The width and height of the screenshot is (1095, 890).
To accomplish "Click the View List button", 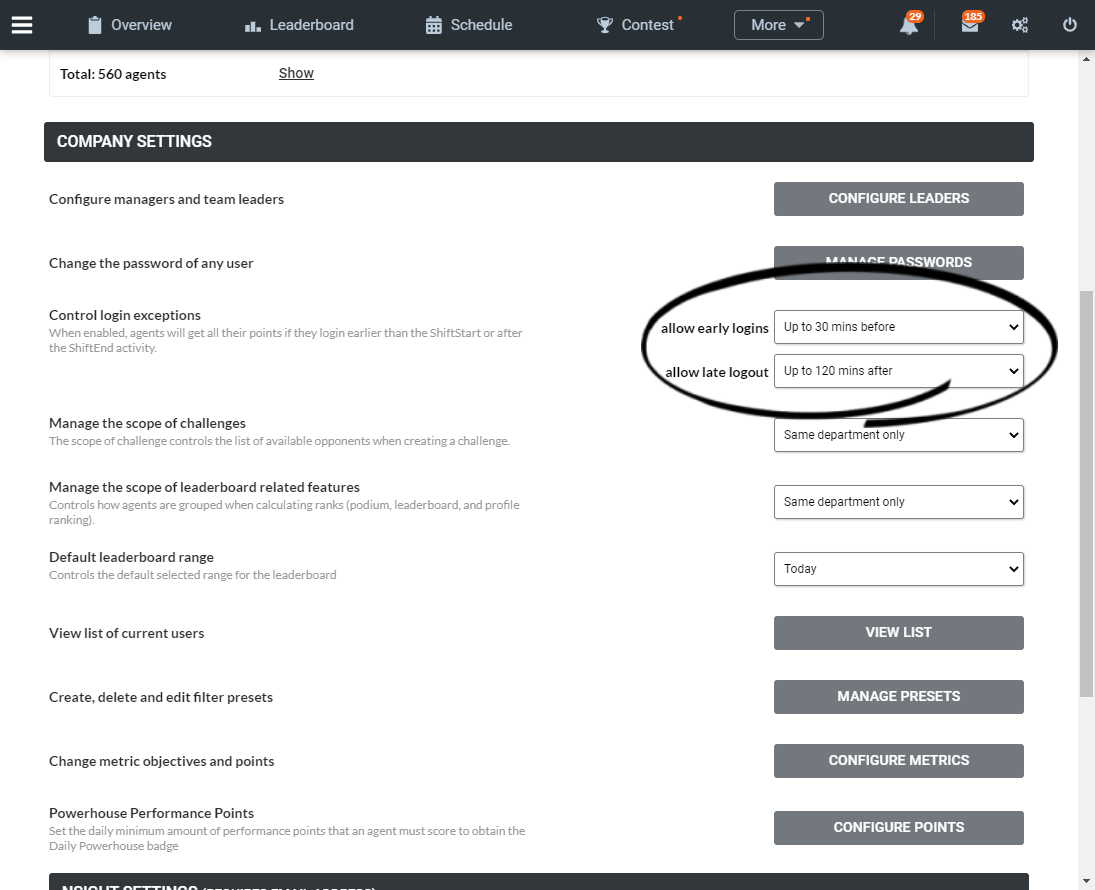I will coord(898,633).
